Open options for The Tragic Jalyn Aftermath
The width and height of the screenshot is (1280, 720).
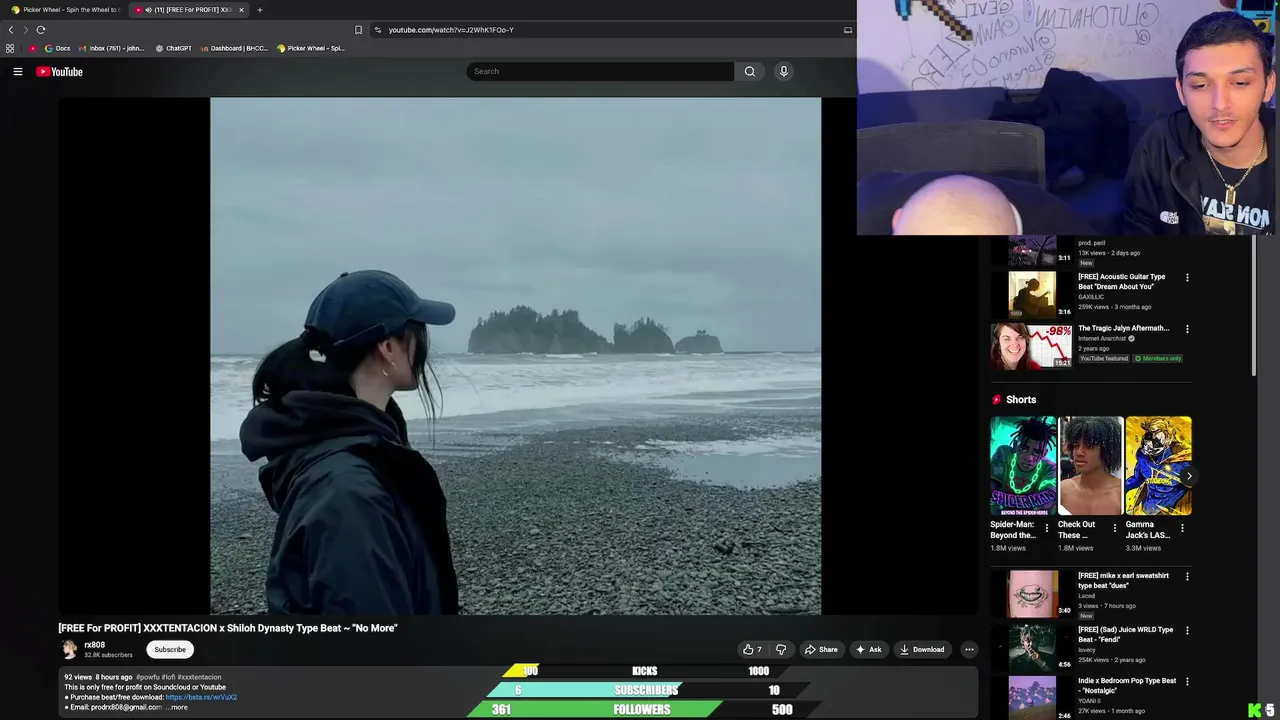1187,328
